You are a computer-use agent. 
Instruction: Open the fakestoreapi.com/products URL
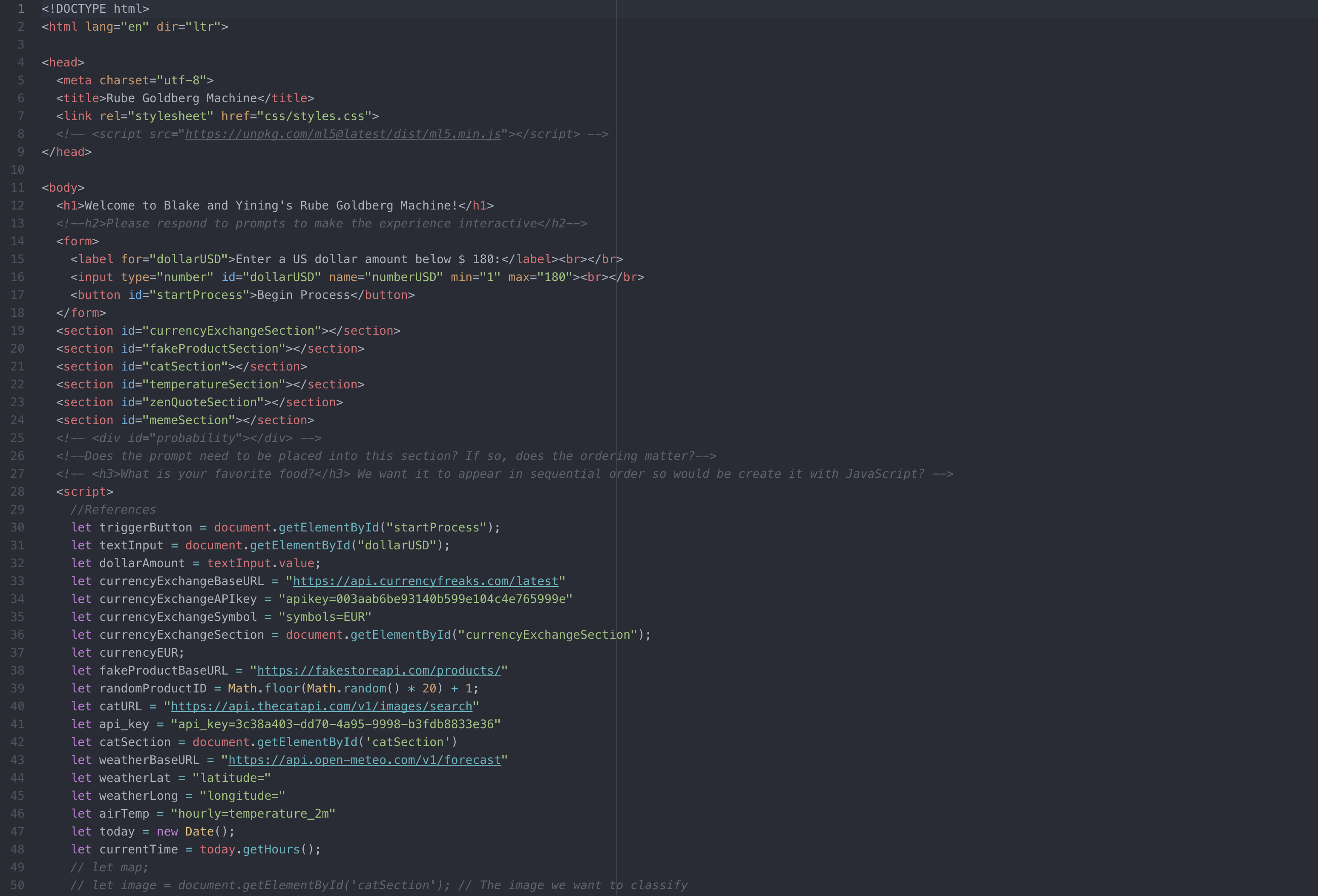point(379,670)
